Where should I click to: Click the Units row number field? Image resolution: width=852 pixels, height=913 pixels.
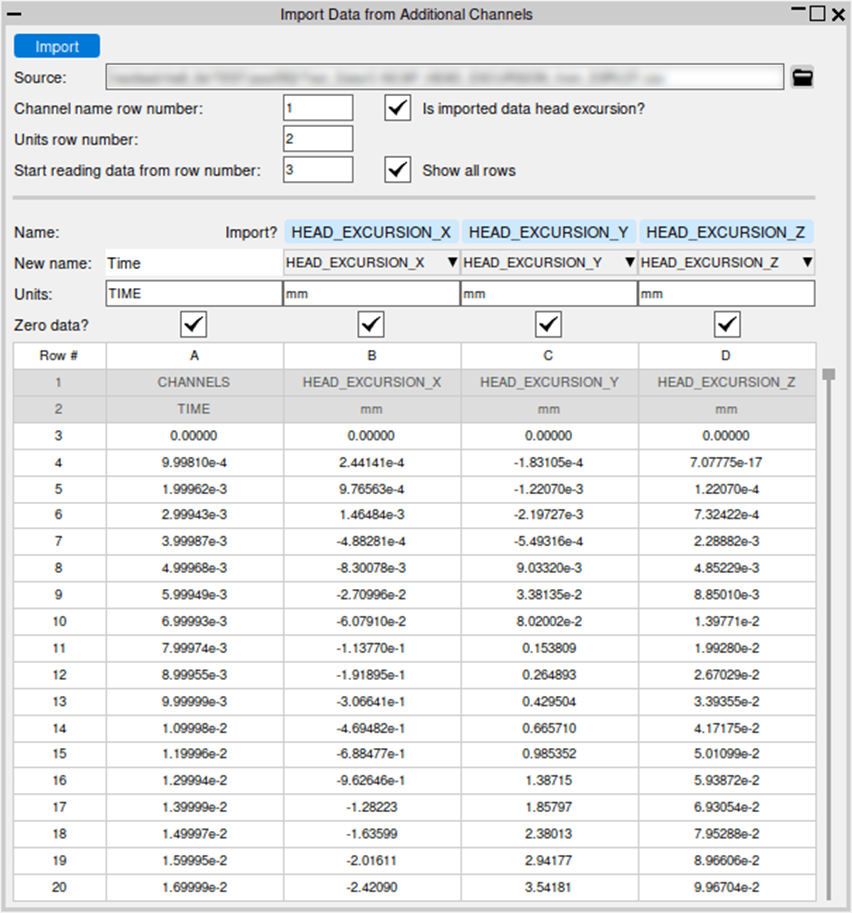pos(318,139)
